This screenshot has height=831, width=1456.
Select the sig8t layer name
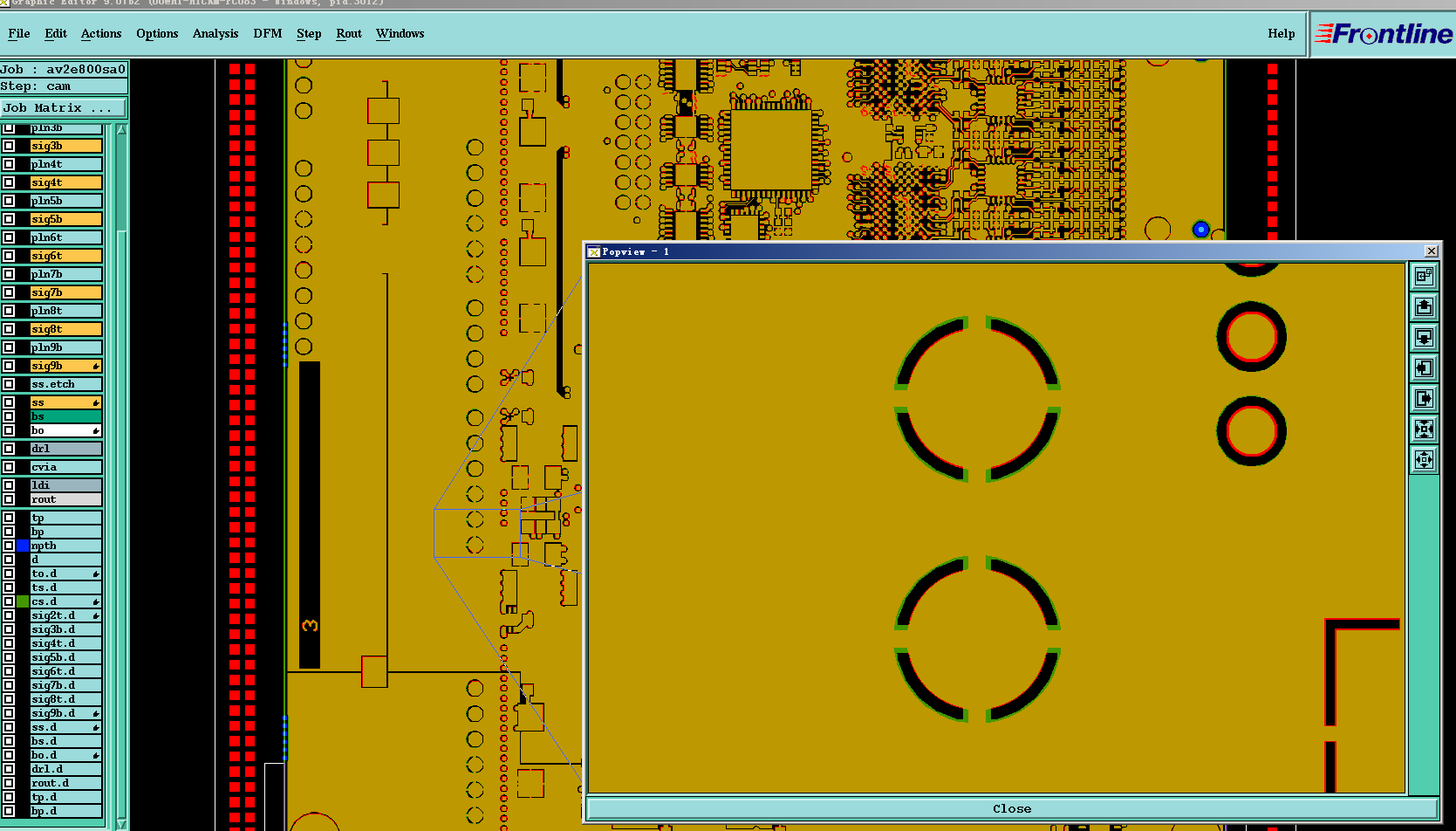pyautogui.click(x=66, y=329)
